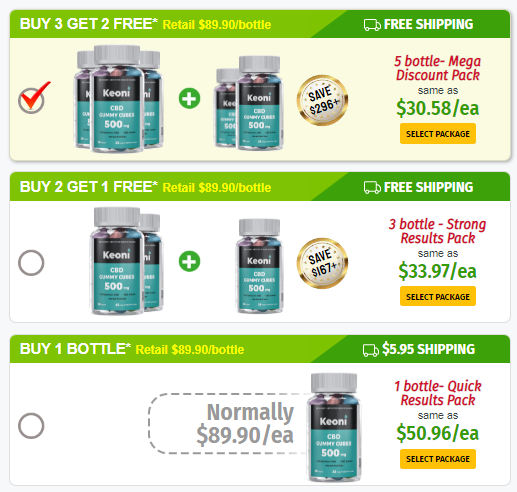Click truck icon in top Free Shipping banner
This screenshot has height=492, width=517.
tap(372, 25)
